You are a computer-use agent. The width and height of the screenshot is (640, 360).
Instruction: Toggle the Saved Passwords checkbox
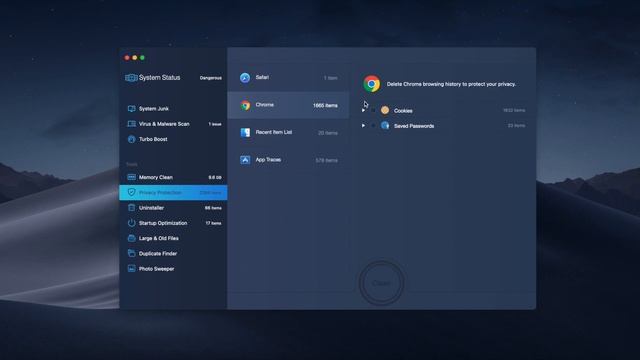tap(373, 126)
